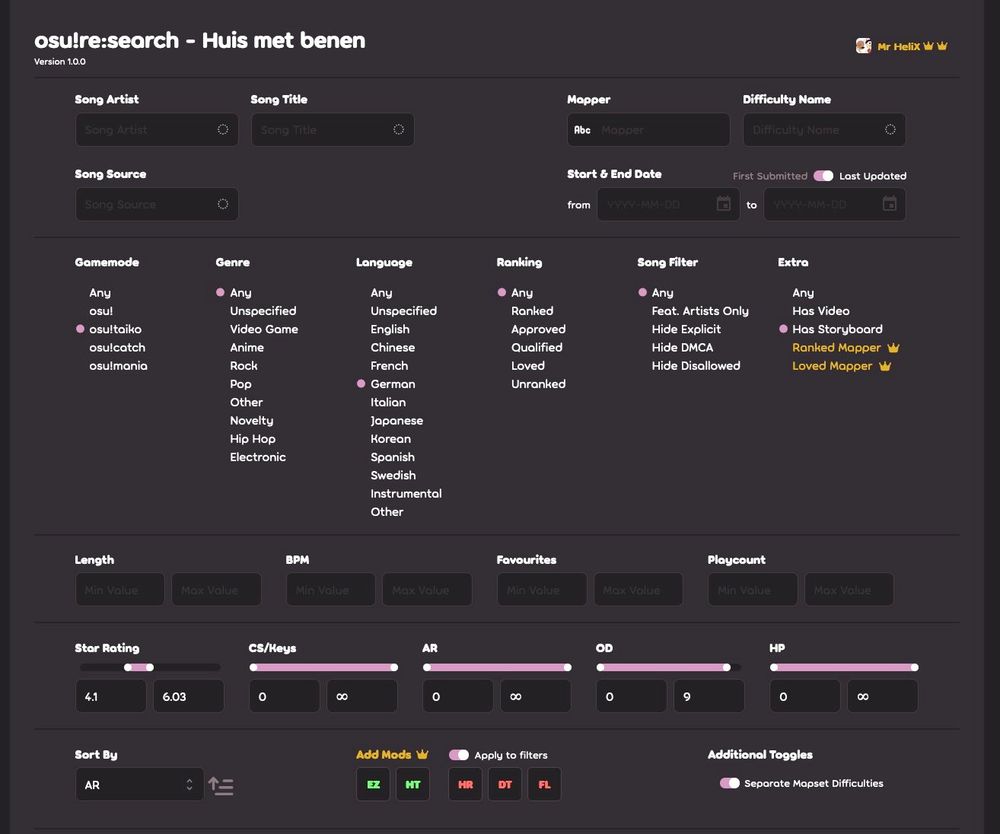Screen dimensions: 1000x834
Task: Click the BPM Min Value field
Action: [331, 590]
